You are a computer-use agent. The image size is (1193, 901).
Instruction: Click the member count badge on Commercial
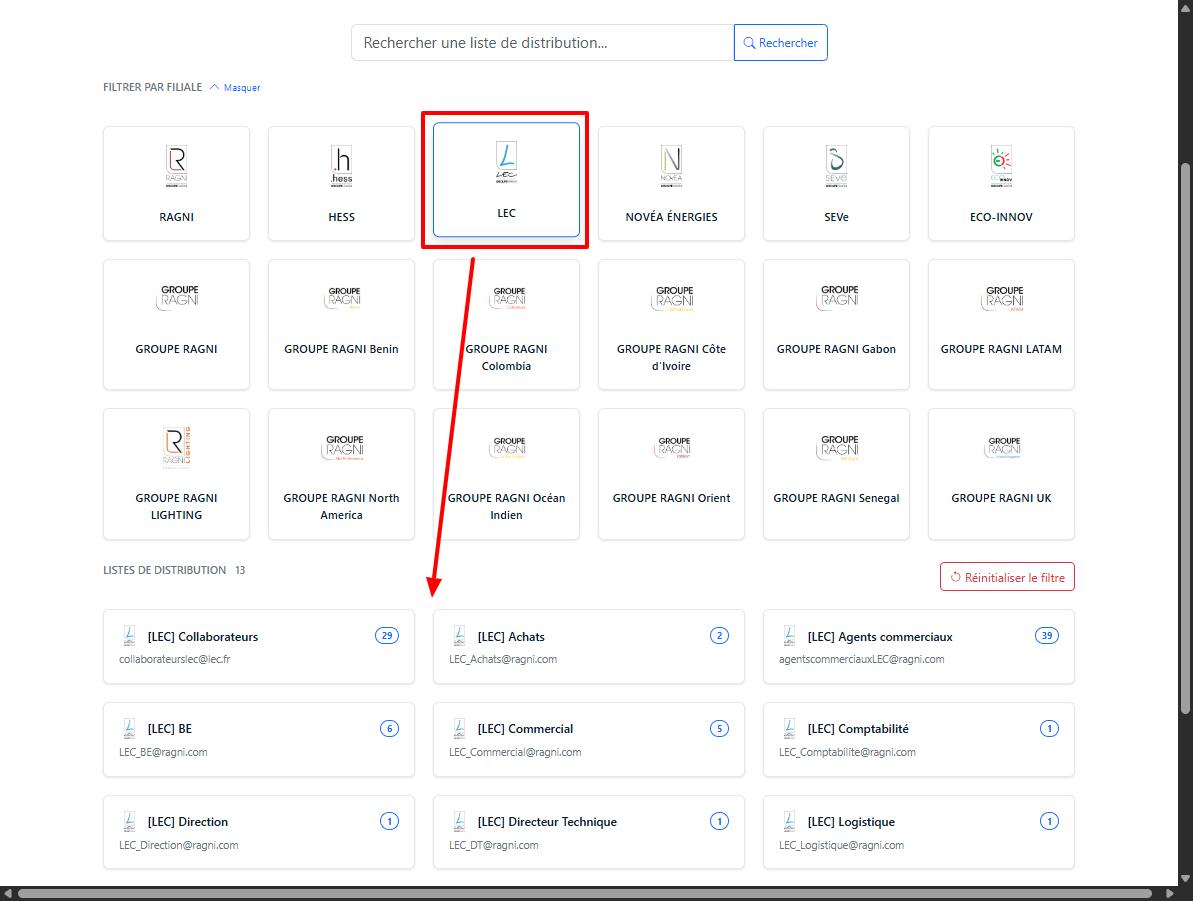[719, 728]
